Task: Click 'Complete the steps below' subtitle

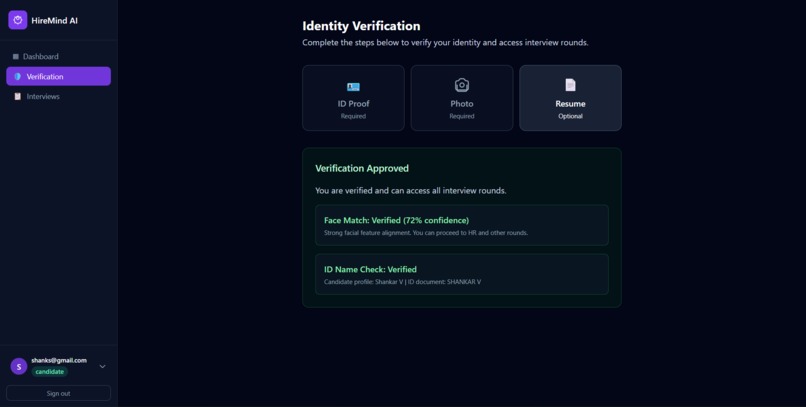Action: pyautogui.click(x=445, y=43)
